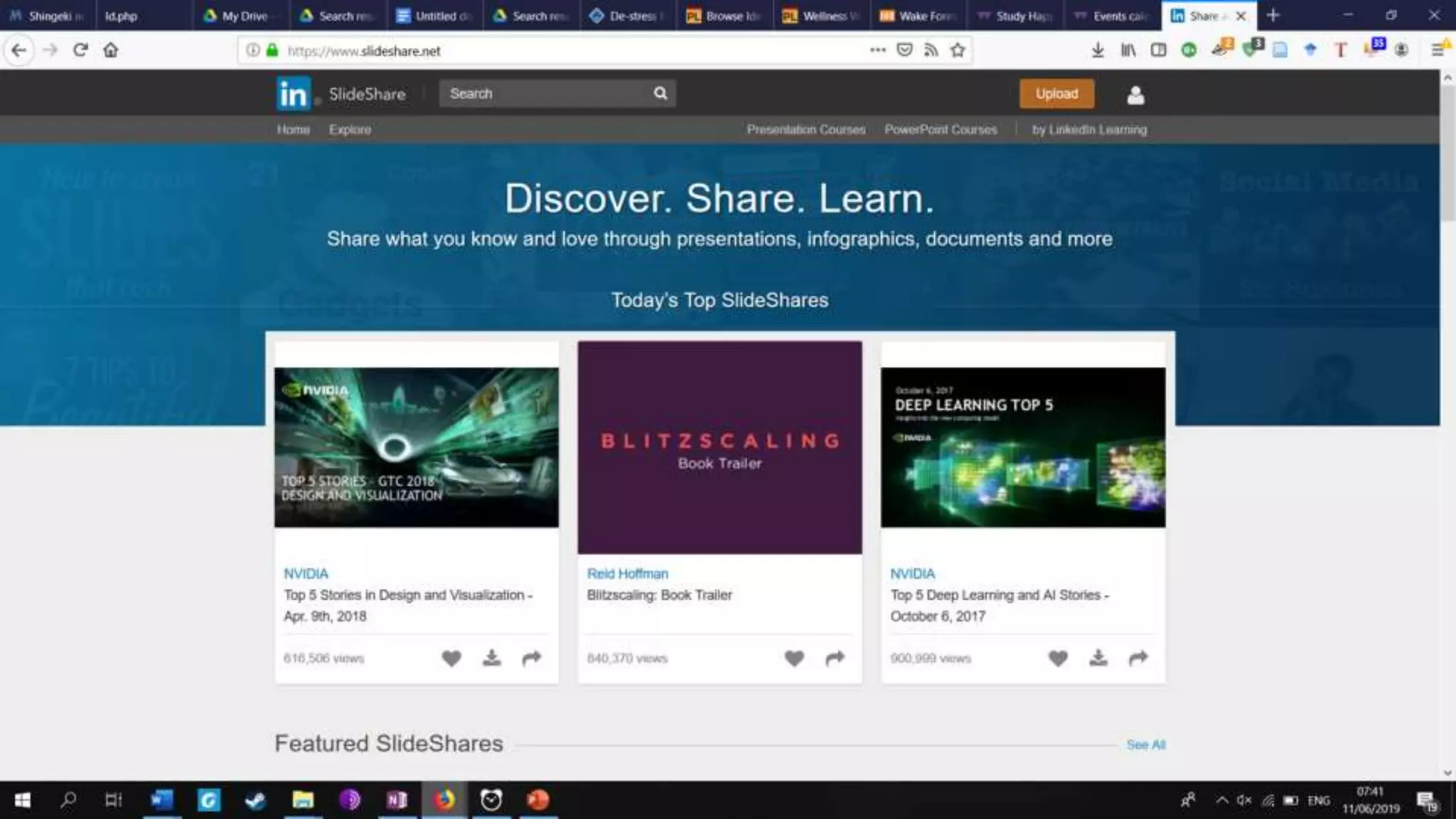The width and height of the screenshot is (1456, 819).
Task: Like the NVIDIA Design and Visualization slideshare
Action: [451, 658]
